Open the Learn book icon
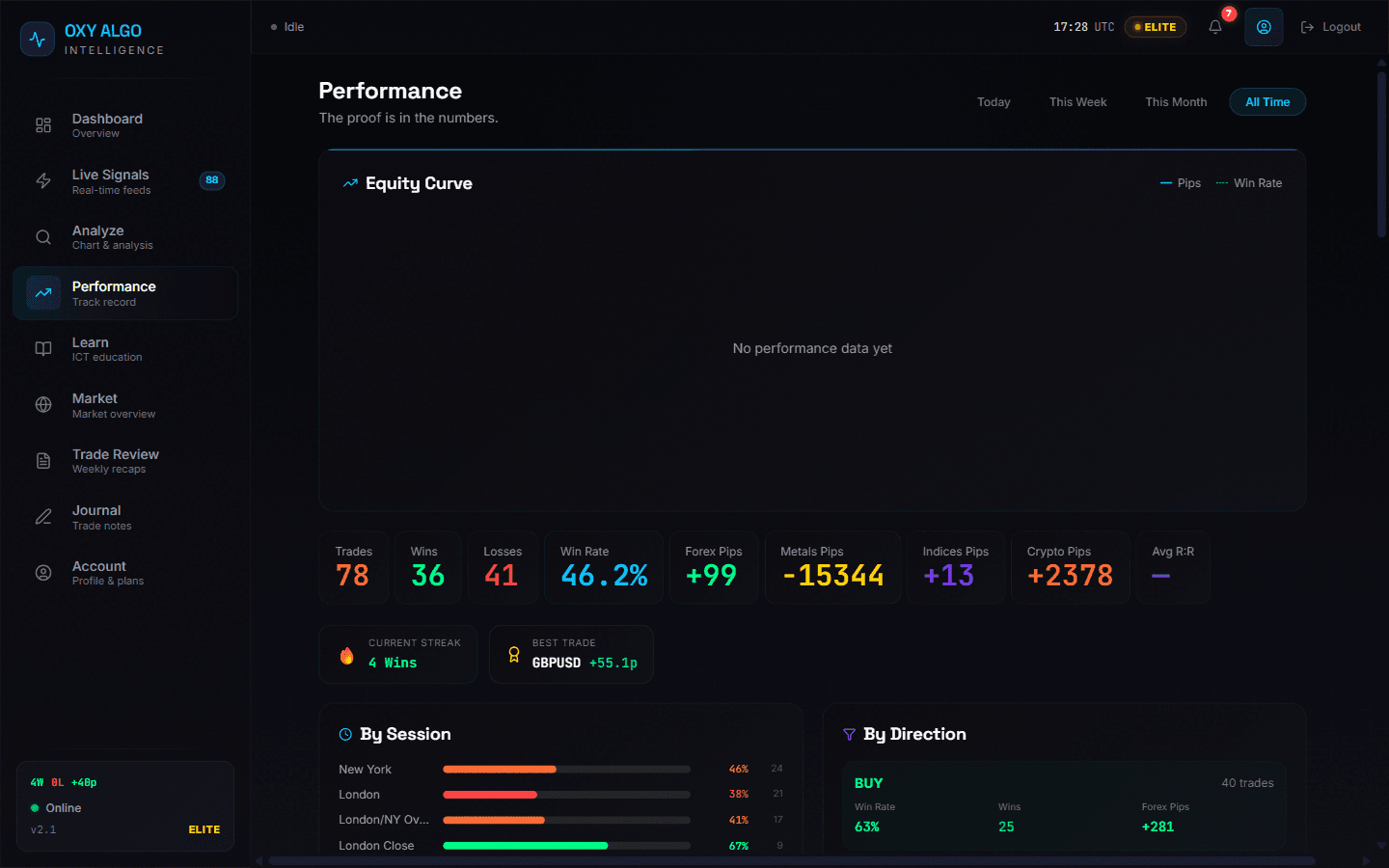 click(x=42, y=349)
